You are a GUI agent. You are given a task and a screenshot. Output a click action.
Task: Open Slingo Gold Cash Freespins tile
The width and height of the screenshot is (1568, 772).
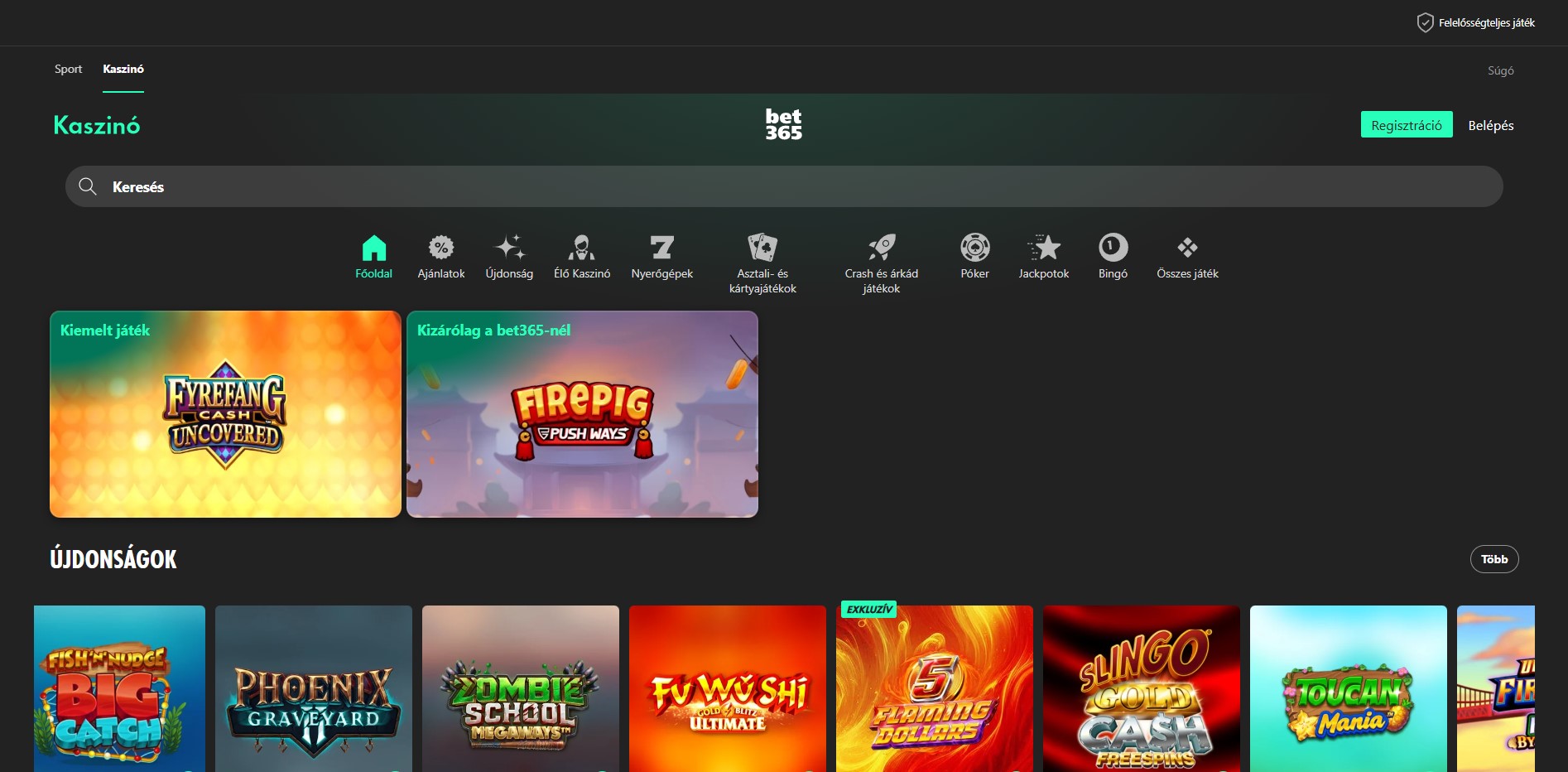coord(1142,689)
